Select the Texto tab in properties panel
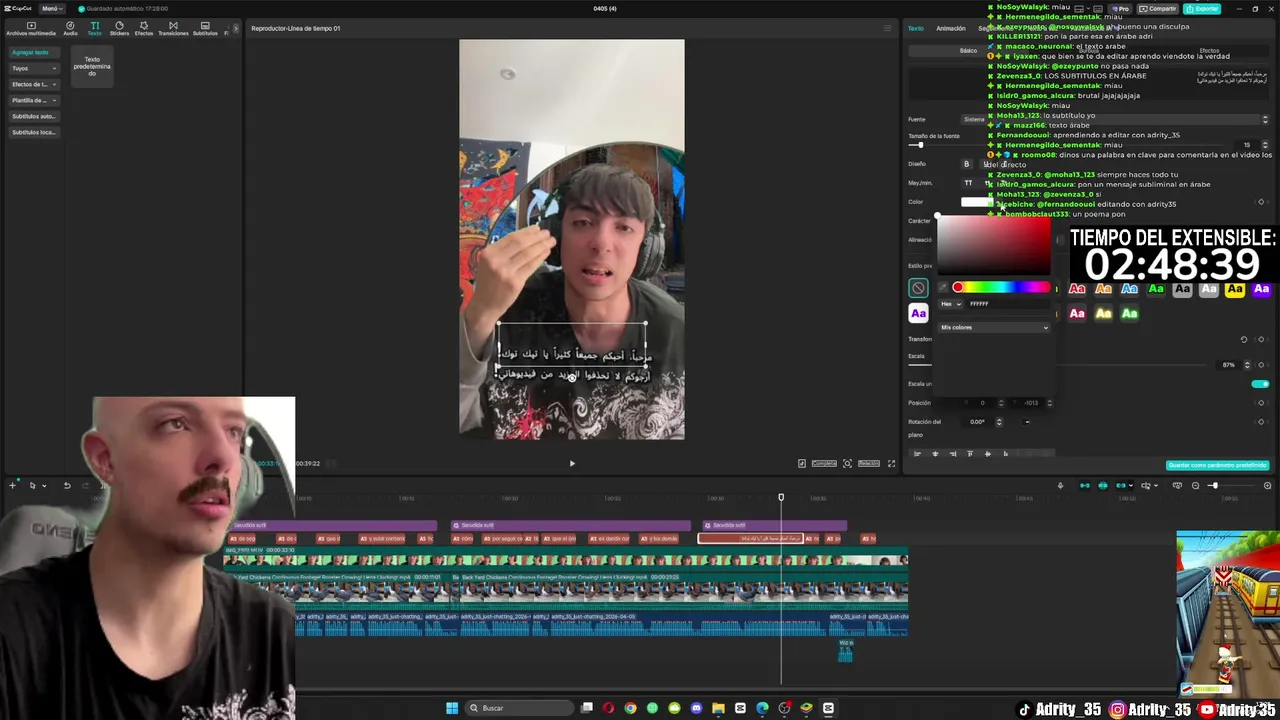Screen dimensions: 1280x720 (x=916, y=28)
